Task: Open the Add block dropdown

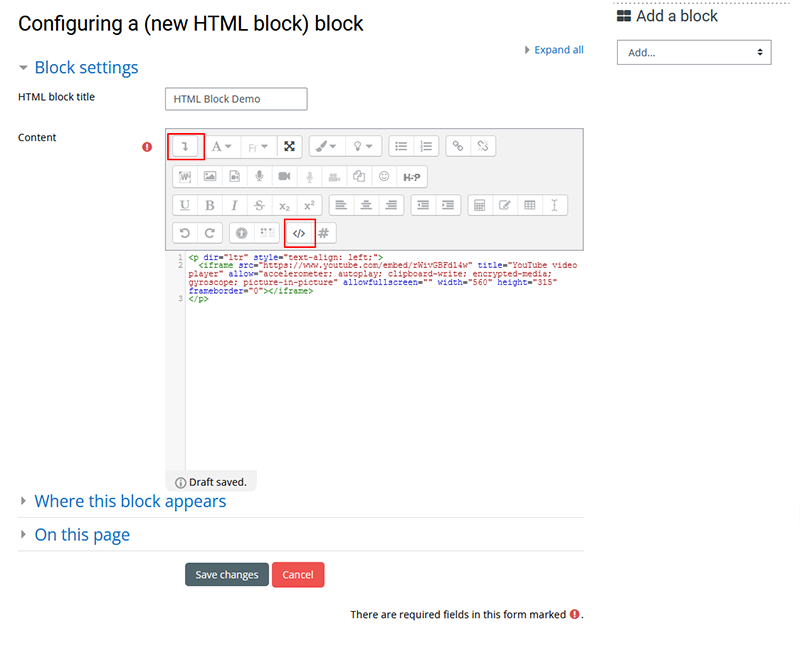Action: tap(694, 51)
